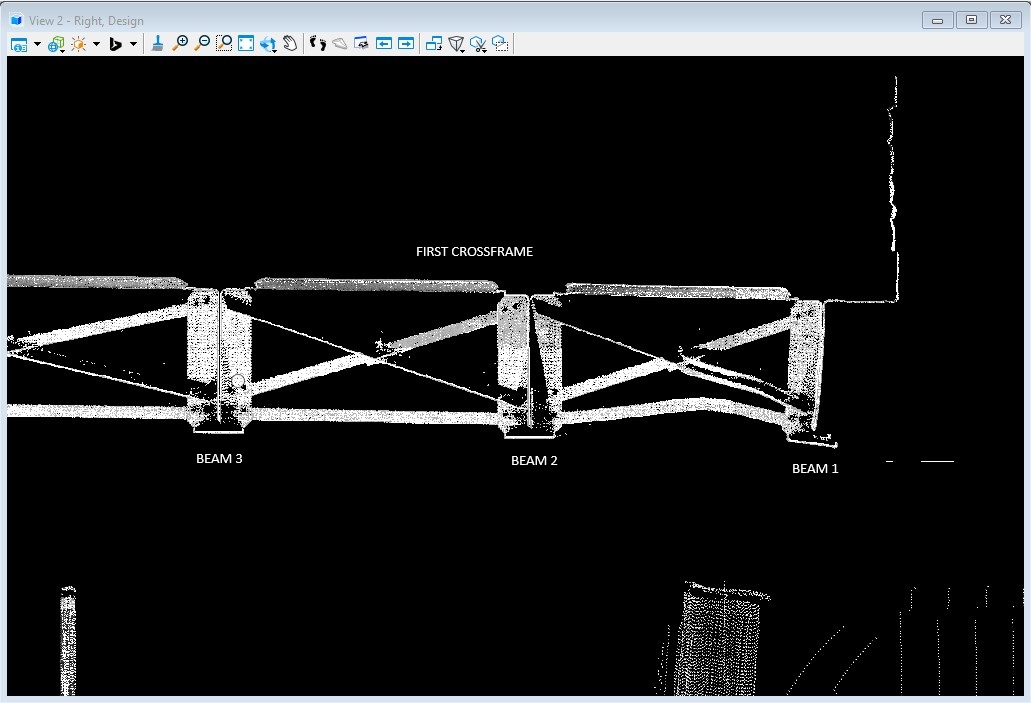
Task: Click the Bing Maps icon
Action: (x=115, y=44)
